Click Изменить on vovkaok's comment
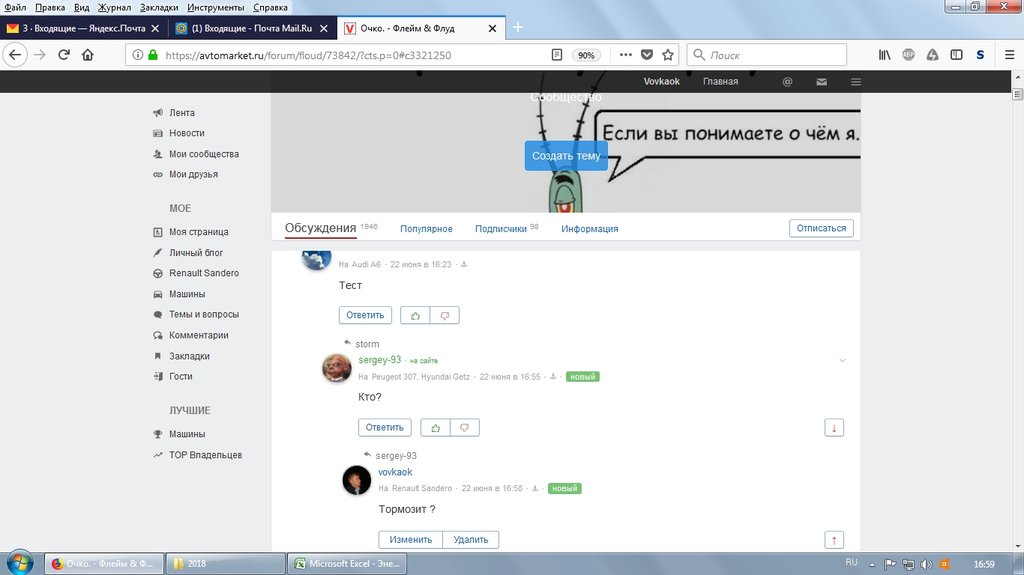This screenshot has height=575, width=1024. [x=411, y=540]
